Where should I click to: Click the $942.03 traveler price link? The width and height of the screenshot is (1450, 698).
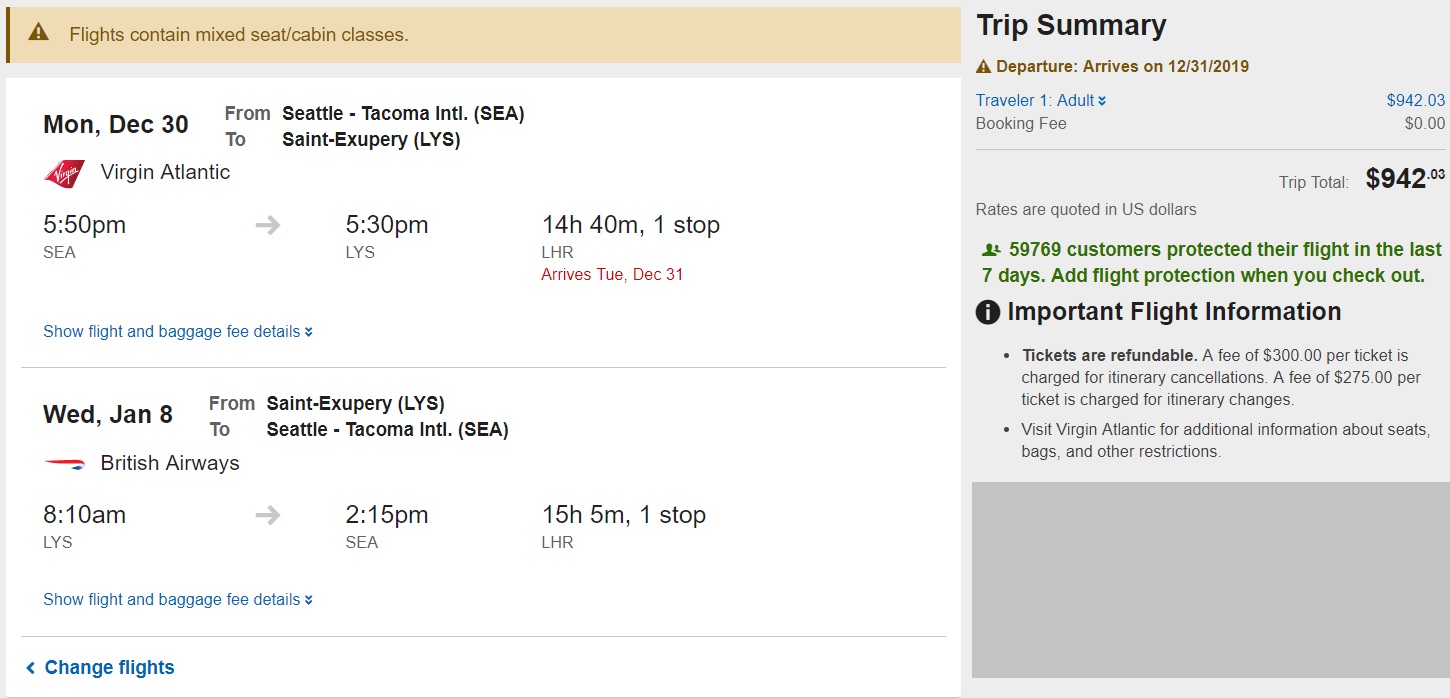click(x=1415, y=101)
